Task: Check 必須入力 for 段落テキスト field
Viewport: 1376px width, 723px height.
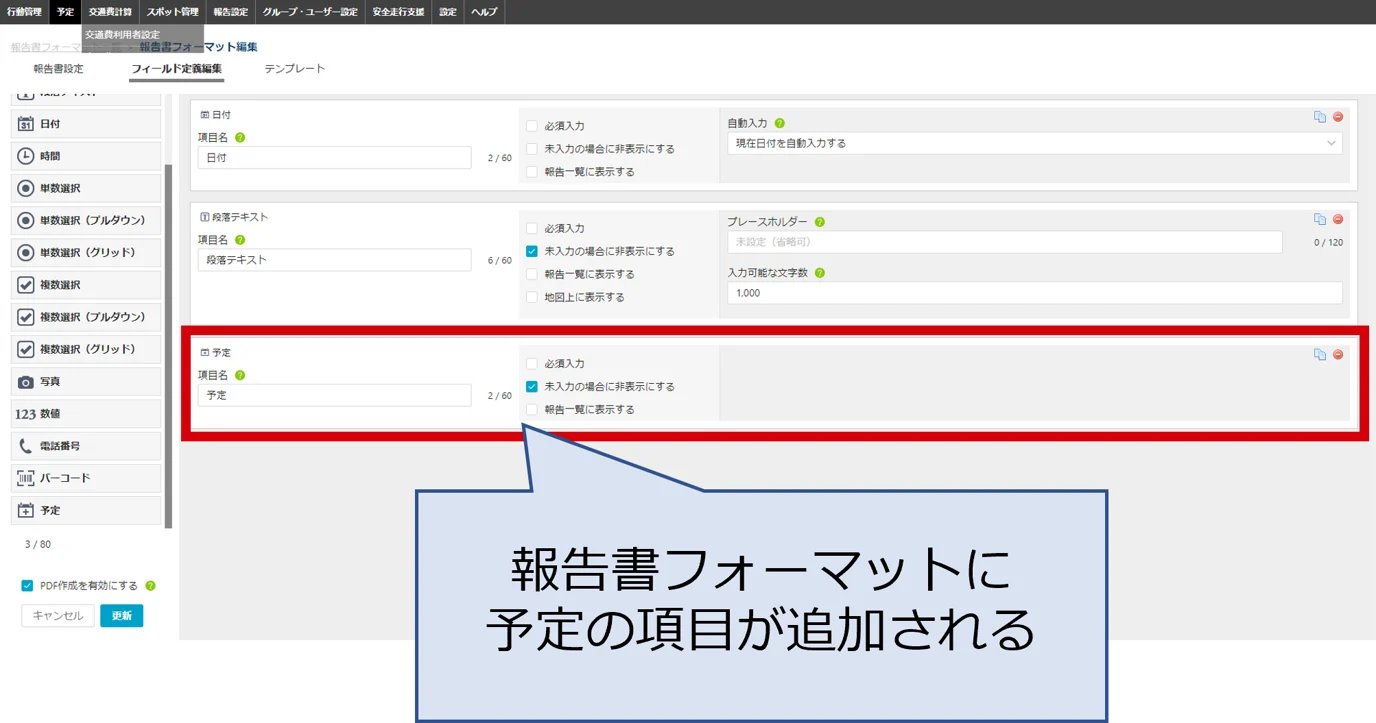Action: 532,228
